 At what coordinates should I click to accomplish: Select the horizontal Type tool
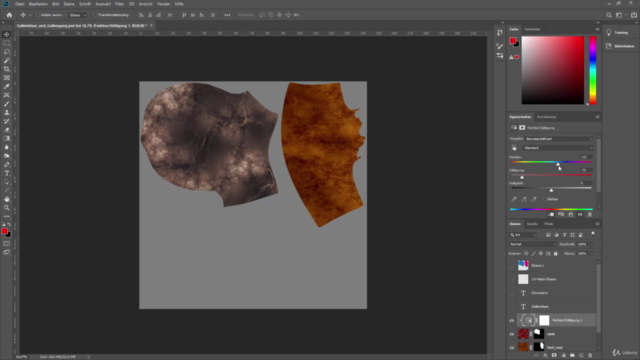[x=7, y=173]
